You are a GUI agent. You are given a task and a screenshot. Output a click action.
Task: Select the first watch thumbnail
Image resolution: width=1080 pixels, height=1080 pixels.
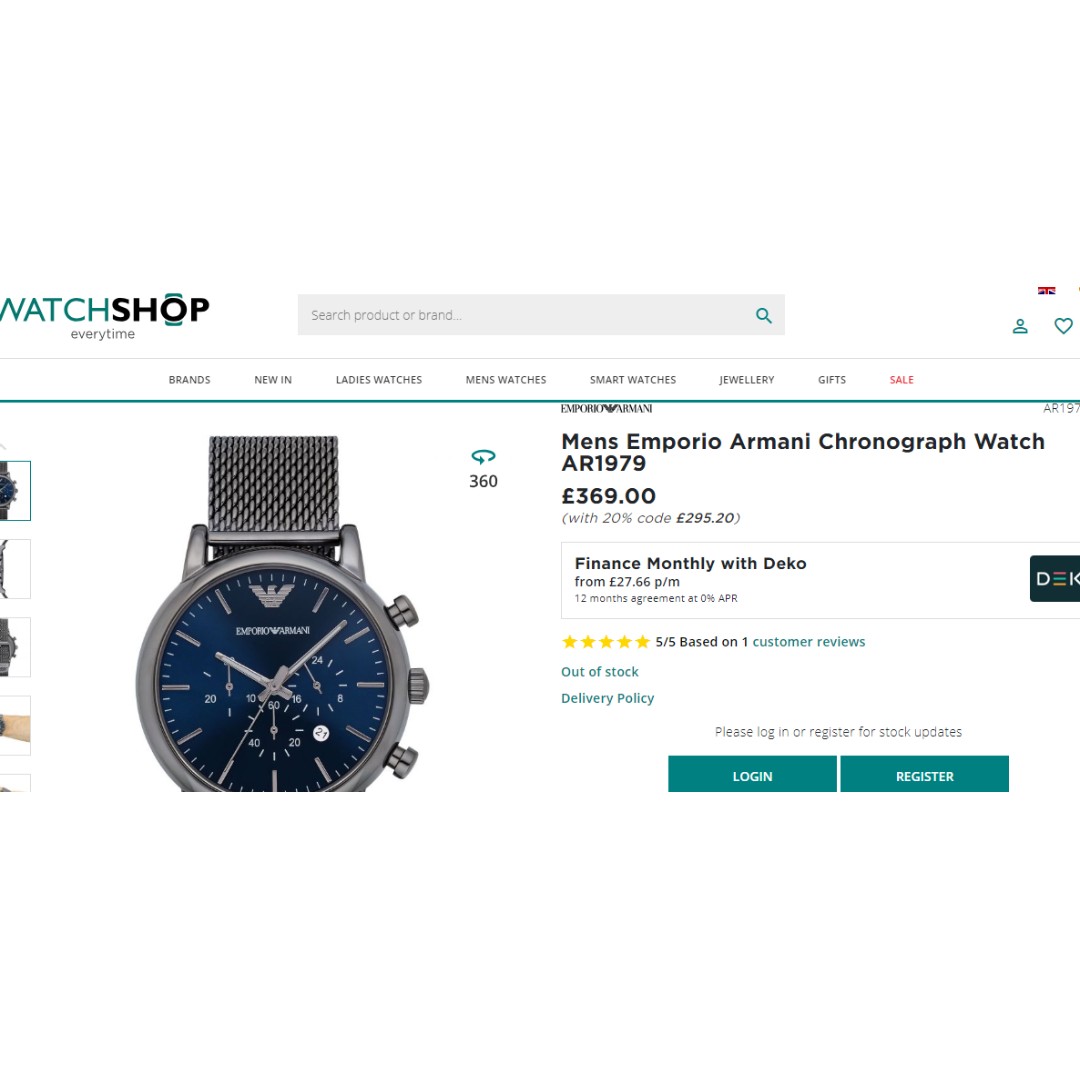point(14,491)
